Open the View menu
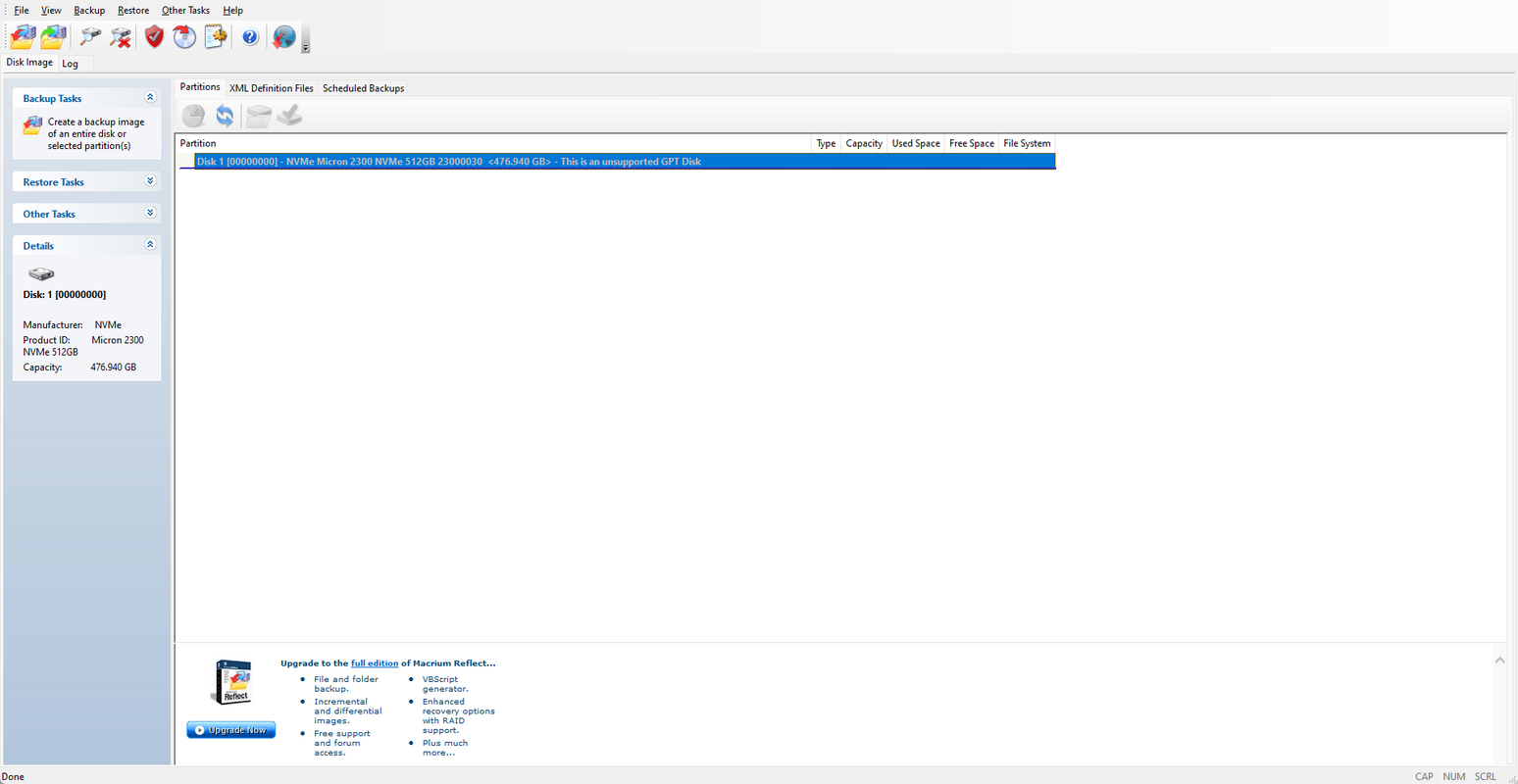 coord(51,11)
